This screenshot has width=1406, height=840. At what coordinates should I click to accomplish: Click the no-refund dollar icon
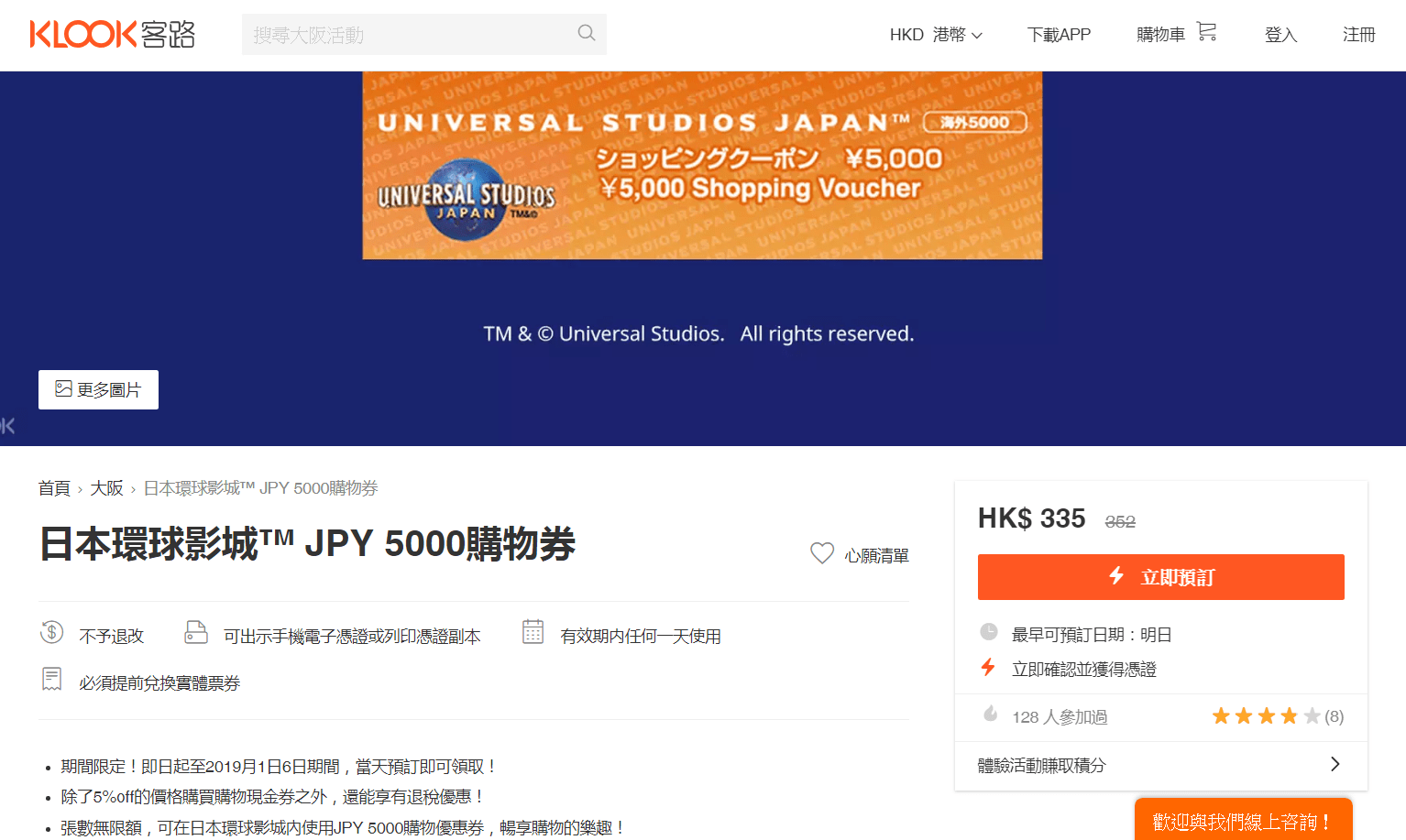click(x=52, y=632)
